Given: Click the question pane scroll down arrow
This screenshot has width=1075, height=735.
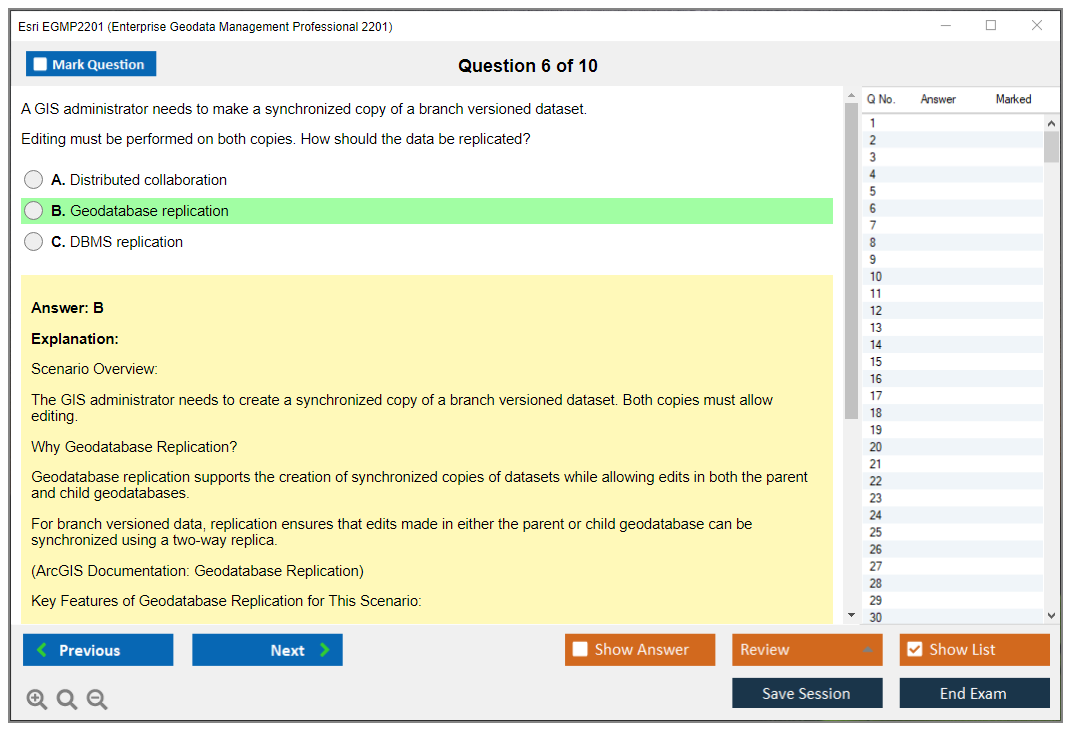Looking at the screenshot, I should (851, 615).
